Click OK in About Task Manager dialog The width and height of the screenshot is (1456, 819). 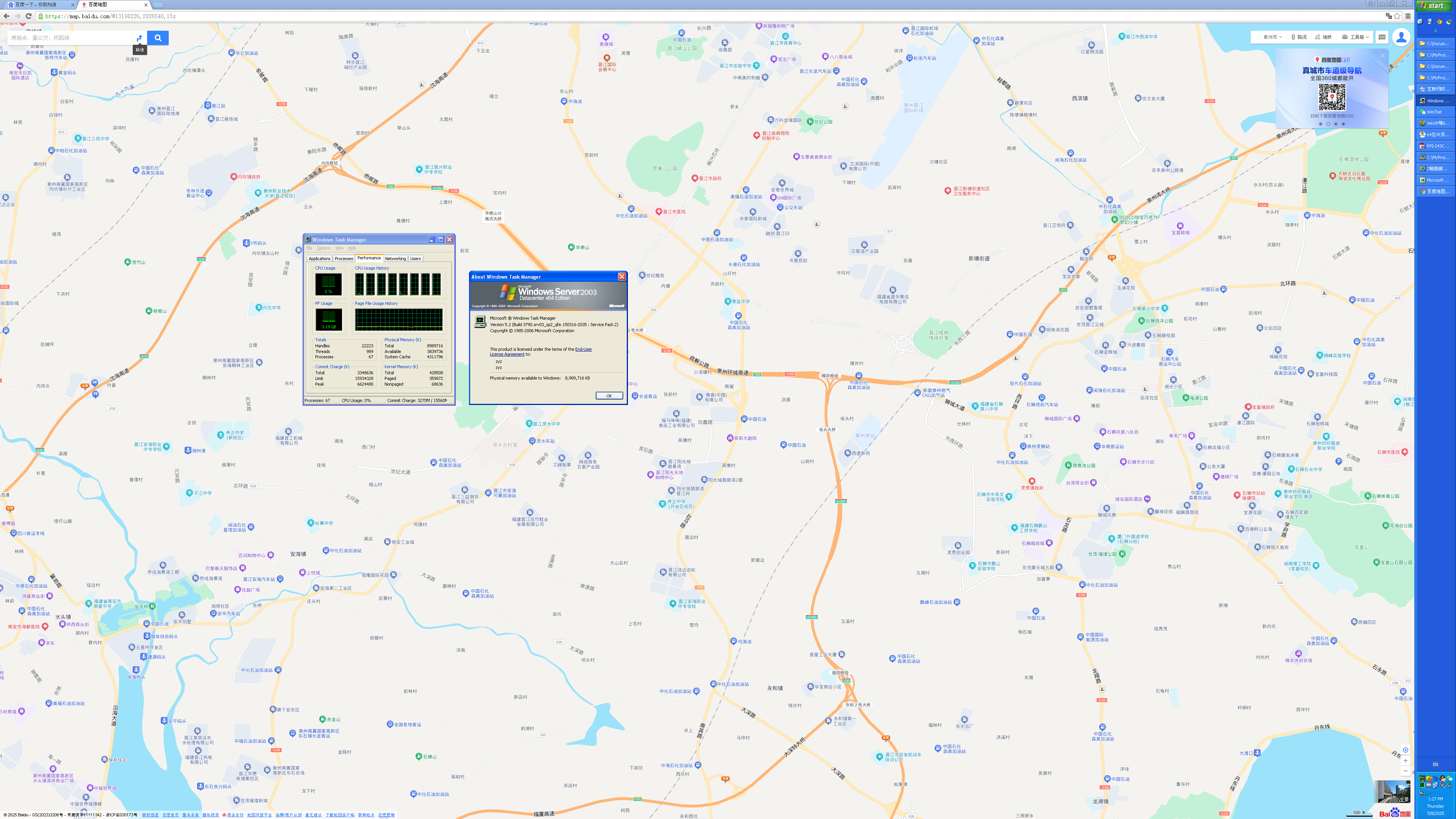point(609,395)
